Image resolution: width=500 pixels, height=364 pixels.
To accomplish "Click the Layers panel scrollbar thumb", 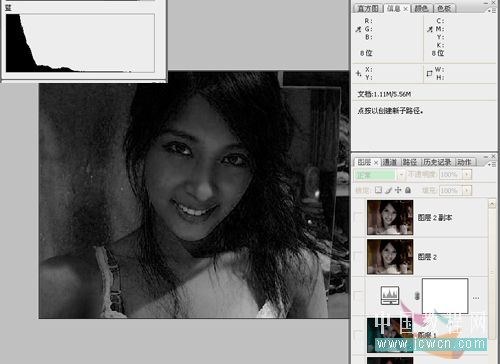I will pyautogui.click(x=492, y=273).
